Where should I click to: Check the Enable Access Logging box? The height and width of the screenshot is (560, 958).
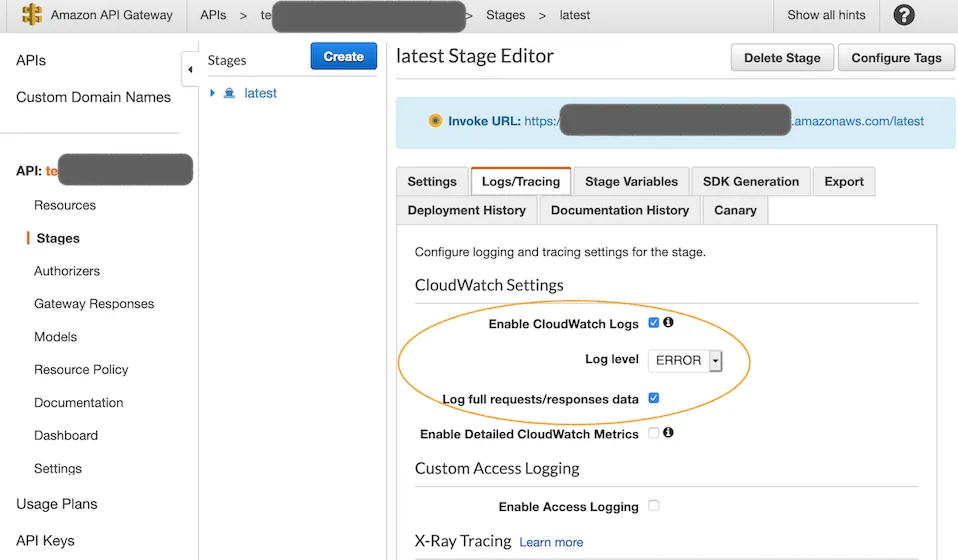coord(654,506)
